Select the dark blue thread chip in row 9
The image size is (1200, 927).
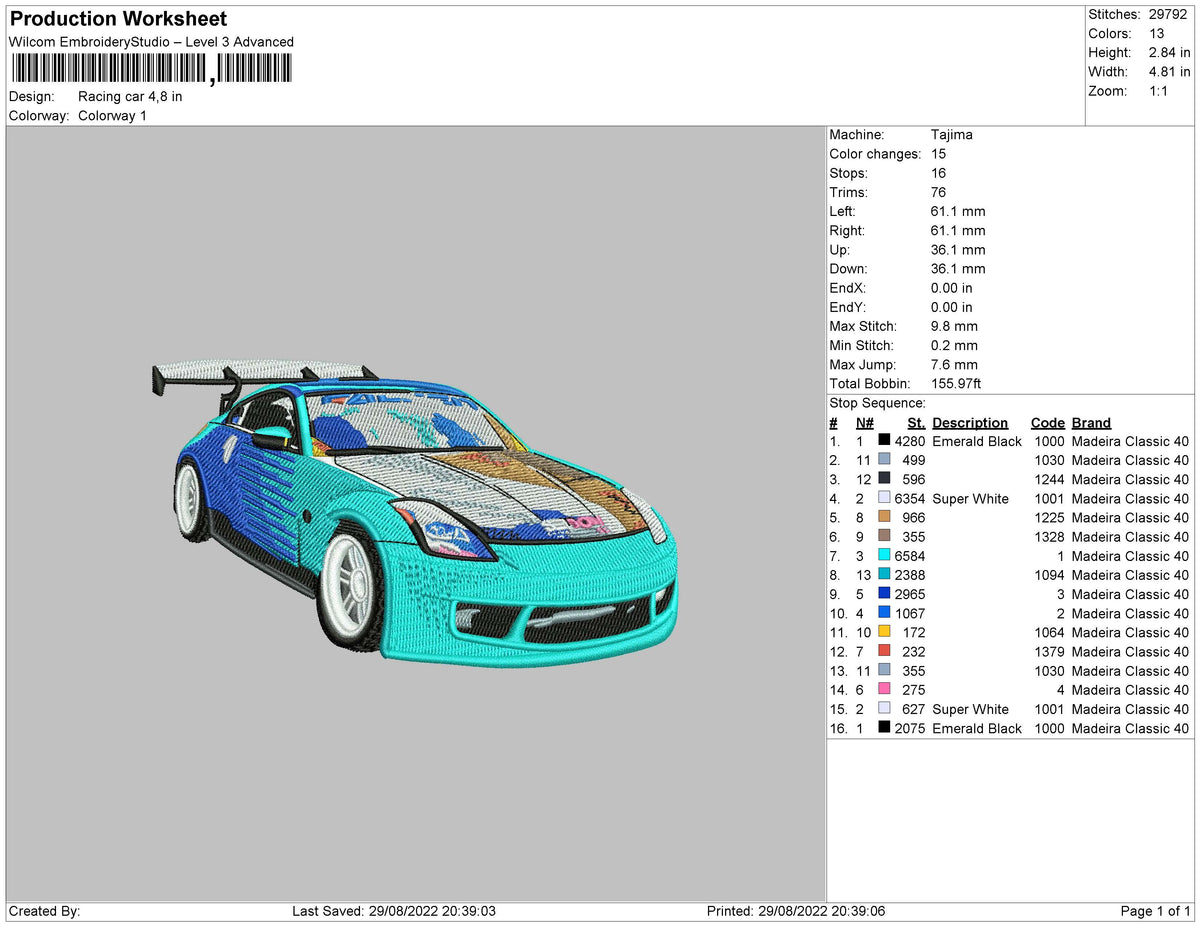[884, 594]
